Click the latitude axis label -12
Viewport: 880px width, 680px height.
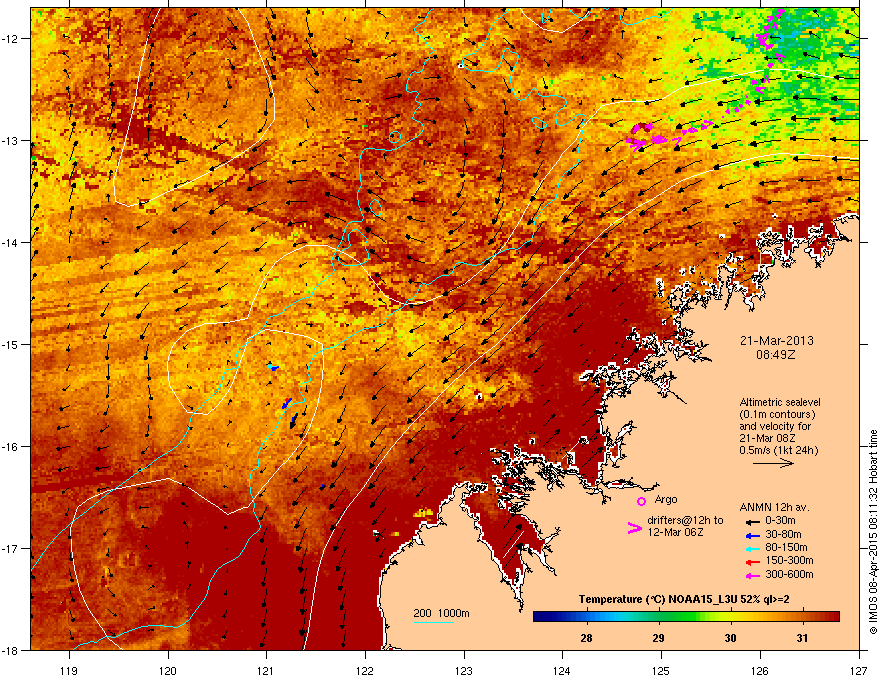pos(10,38)
